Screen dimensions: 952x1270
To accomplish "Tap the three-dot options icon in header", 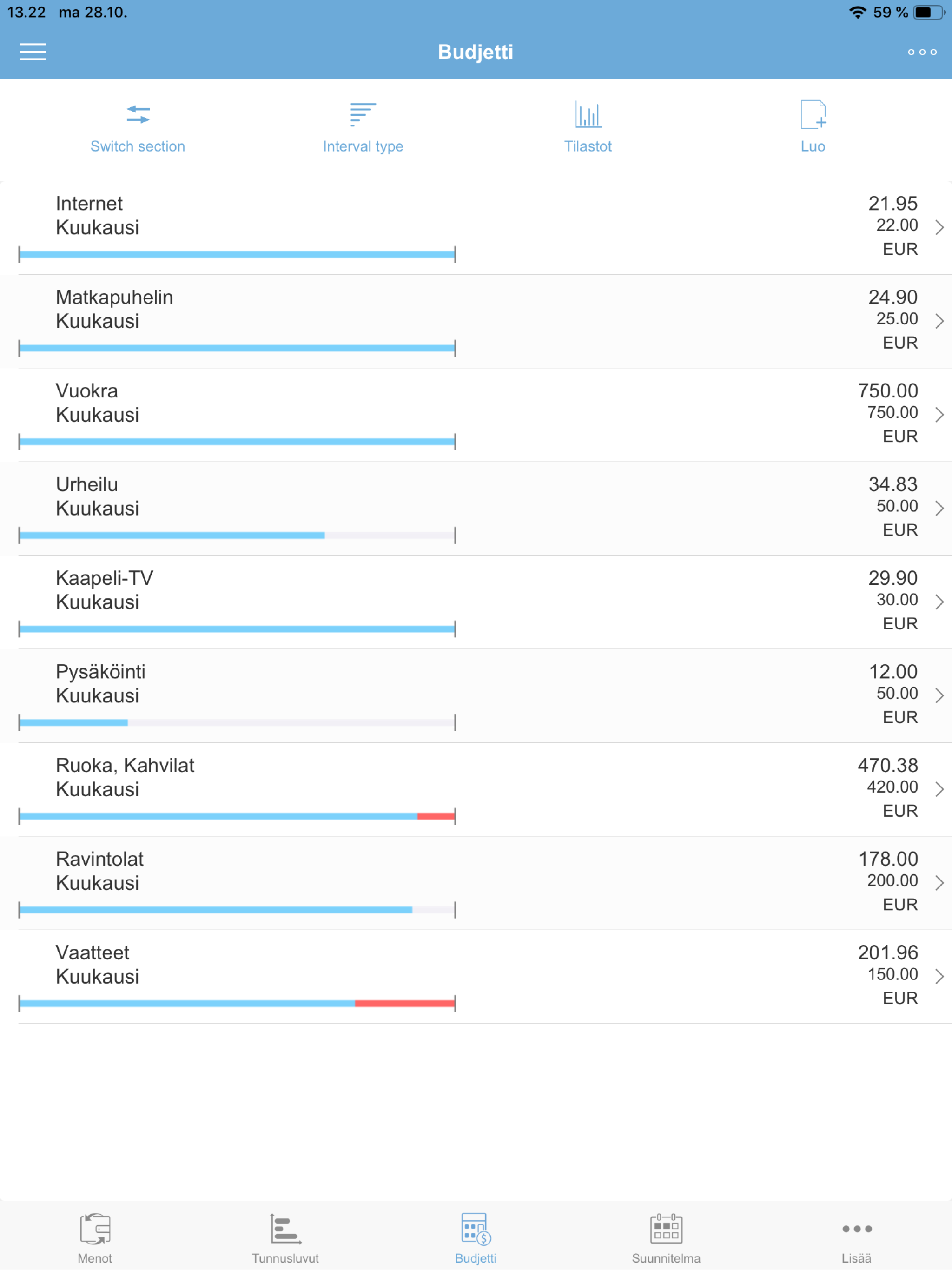I will tap(922, 52).
